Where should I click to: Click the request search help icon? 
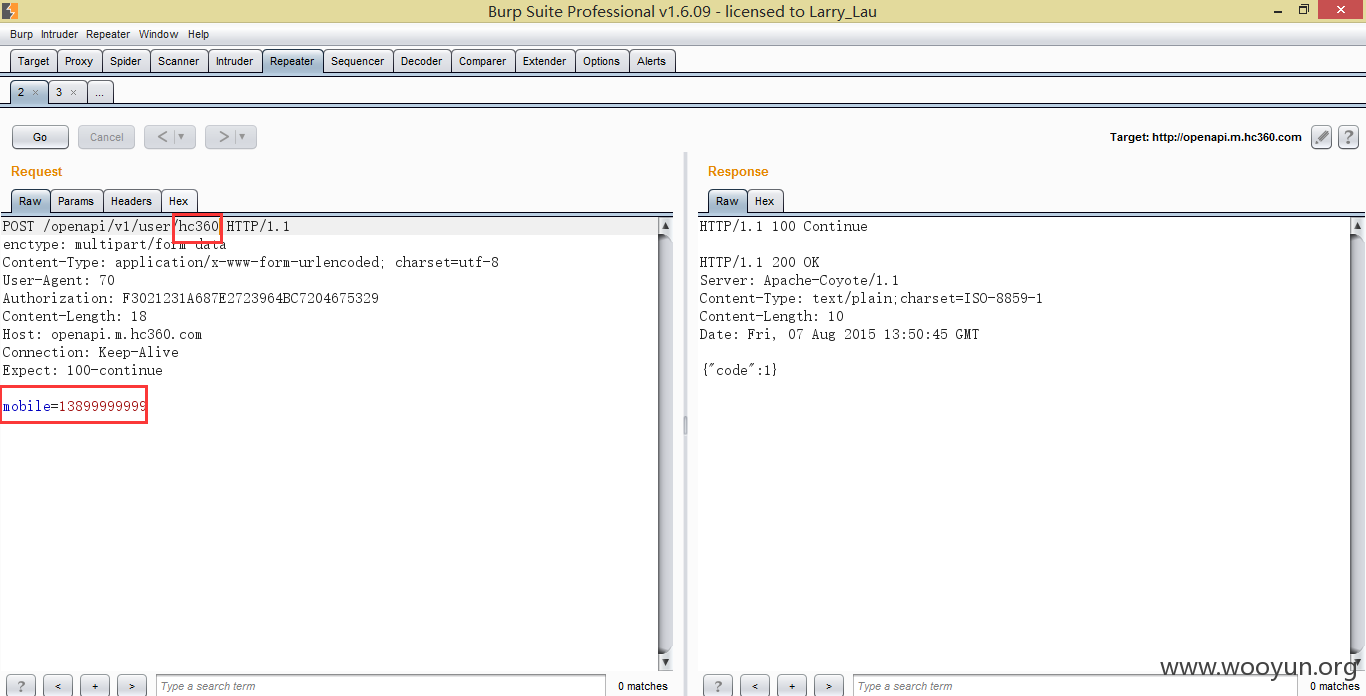21,686
